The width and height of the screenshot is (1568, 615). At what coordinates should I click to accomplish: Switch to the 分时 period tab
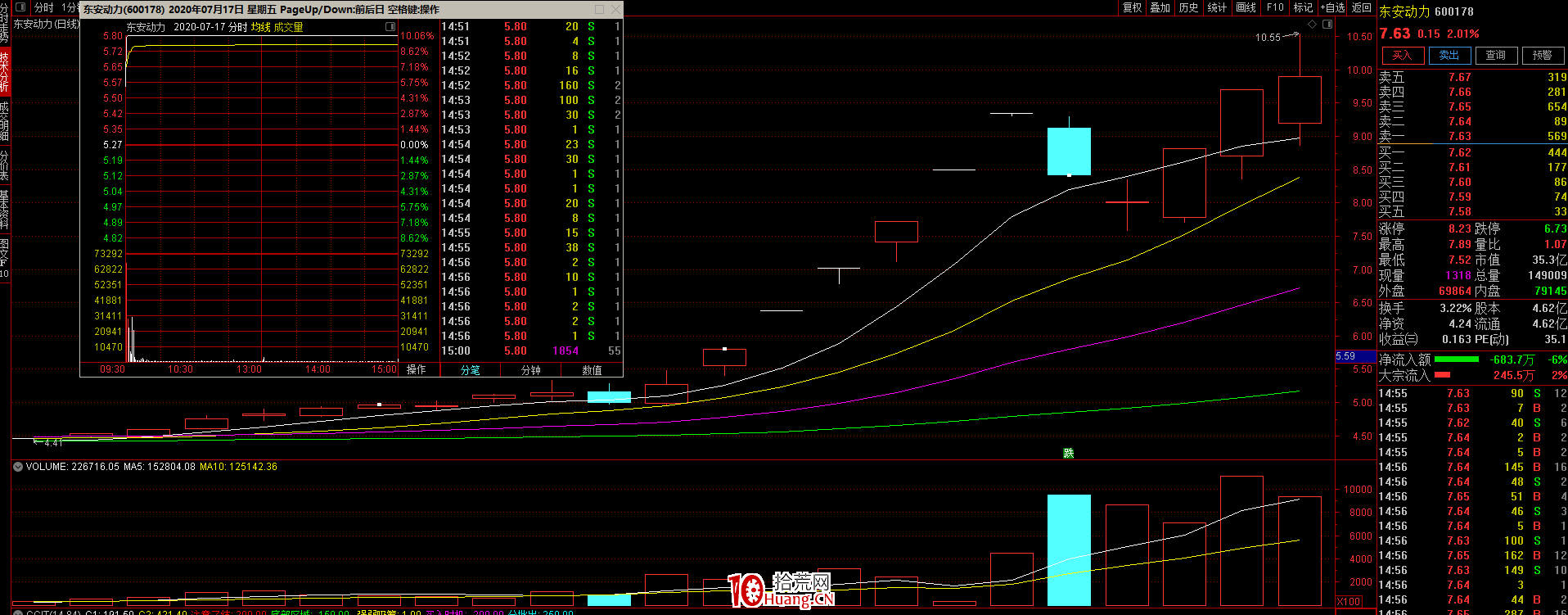(43, 7)
